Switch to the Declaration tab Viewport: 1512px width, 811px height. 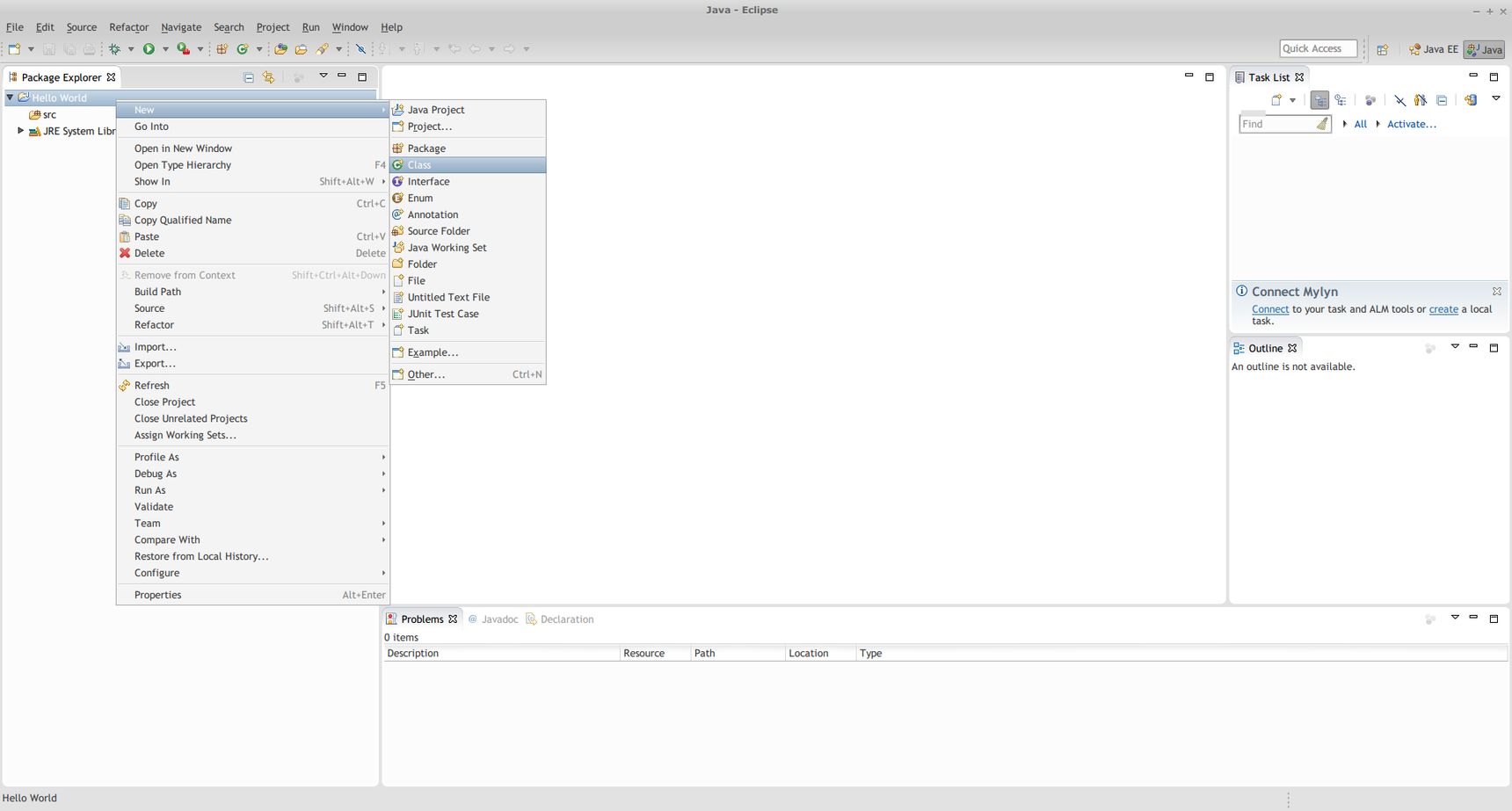click(x=560, y=619)
